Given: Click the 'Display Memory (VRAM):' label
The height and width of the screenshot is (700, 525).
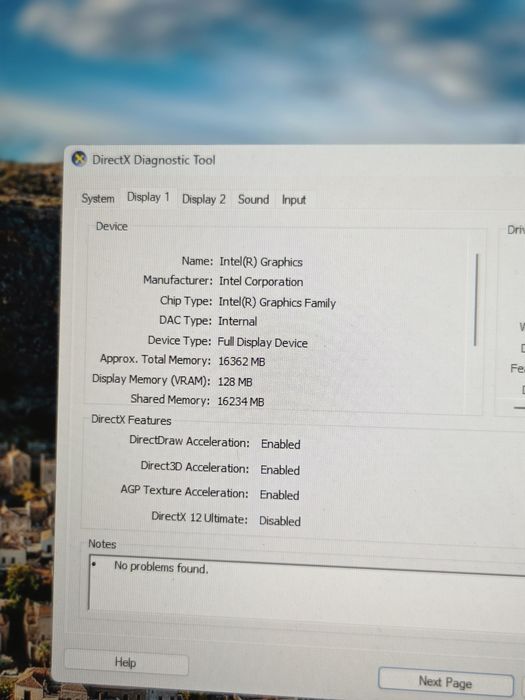Looking at the screenshot, I should pos(151,380).
